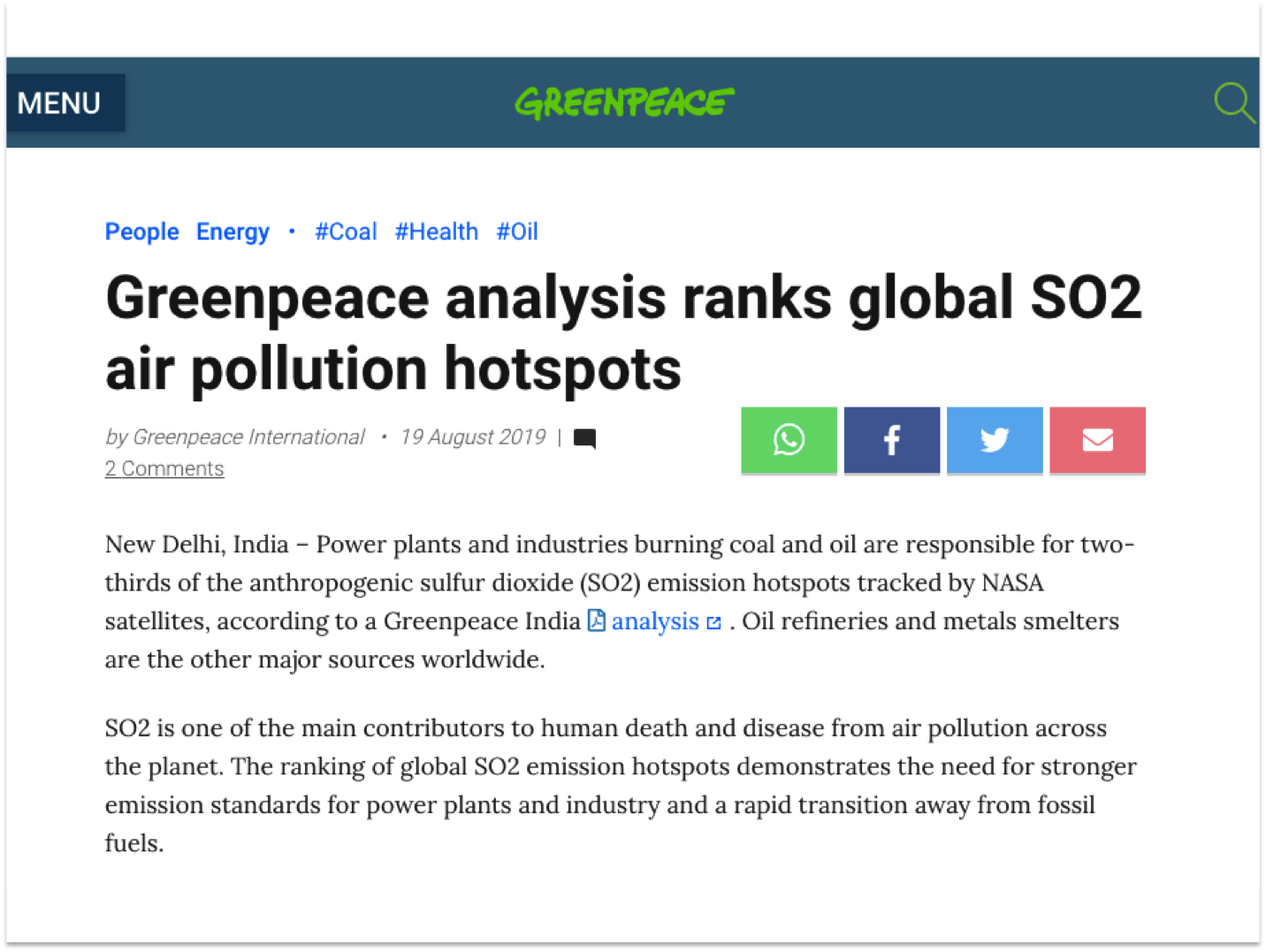Open the Energy category link
This screenshot has width=1266, height=952.
point(233,232)
